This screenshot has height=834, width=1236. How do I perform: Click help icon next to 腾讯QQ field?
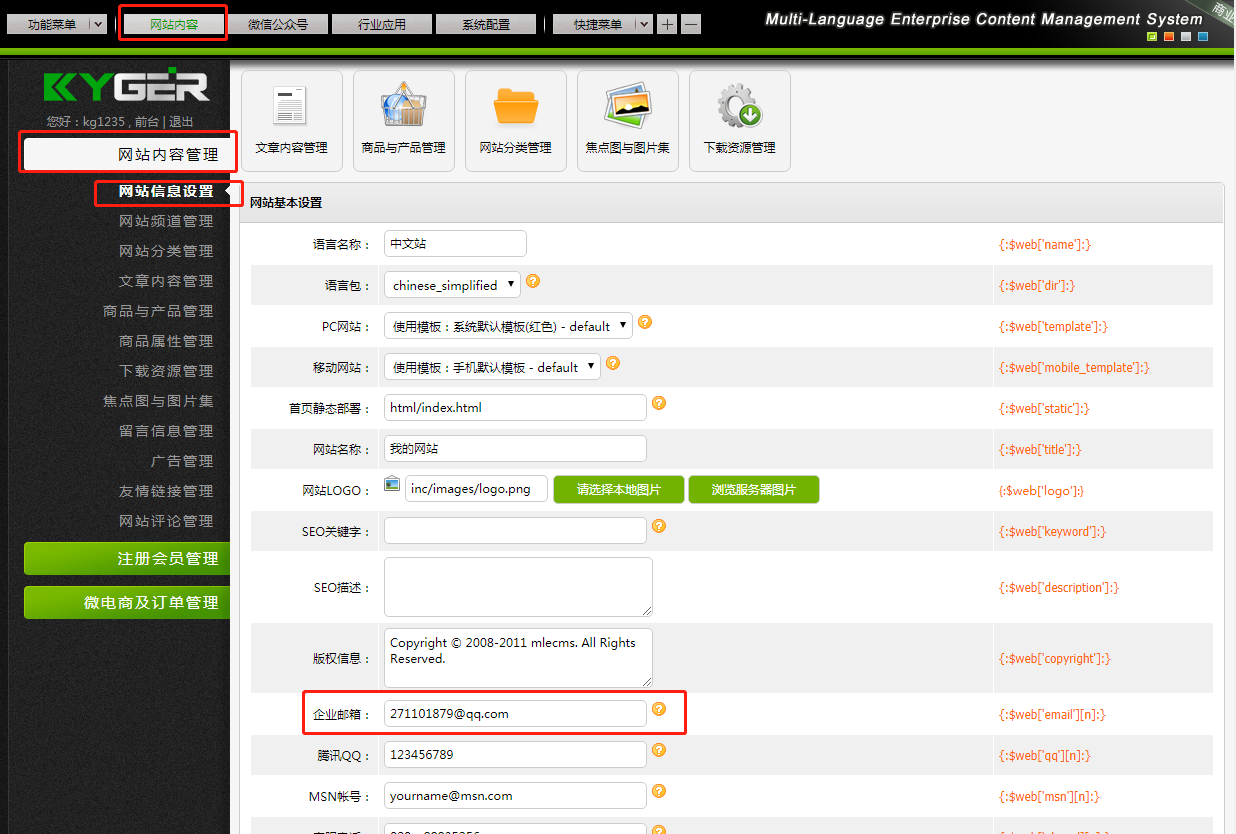[659, 750]
